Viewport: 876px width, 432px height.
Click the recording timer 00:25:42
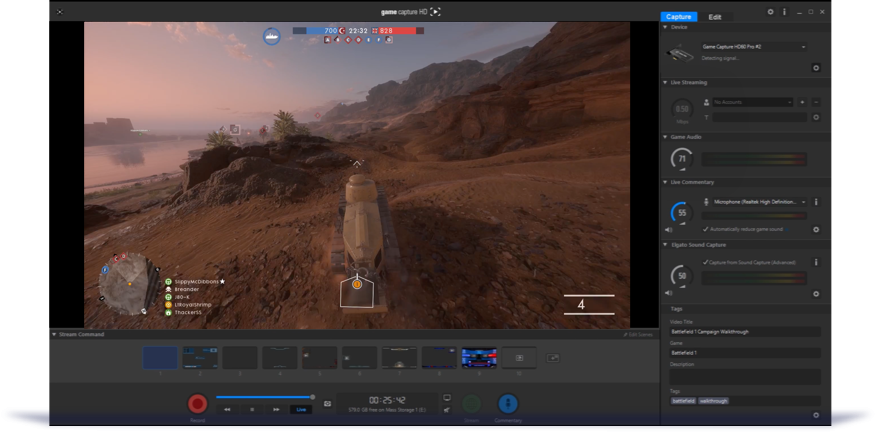coord(387,400)
